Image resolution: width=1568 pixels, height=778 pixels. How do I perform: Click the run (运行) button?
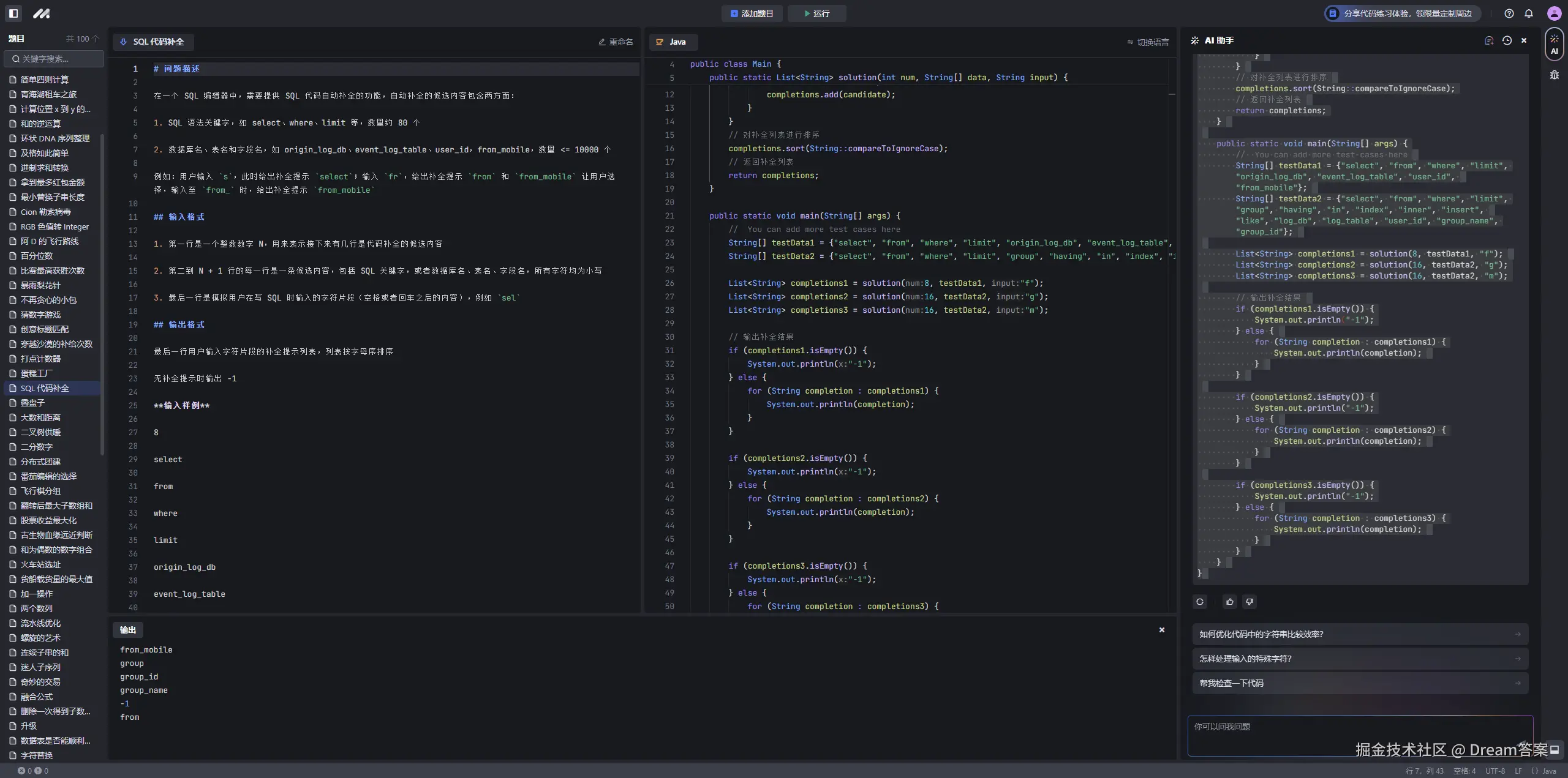pyautogui.click(x=816, y=13)
